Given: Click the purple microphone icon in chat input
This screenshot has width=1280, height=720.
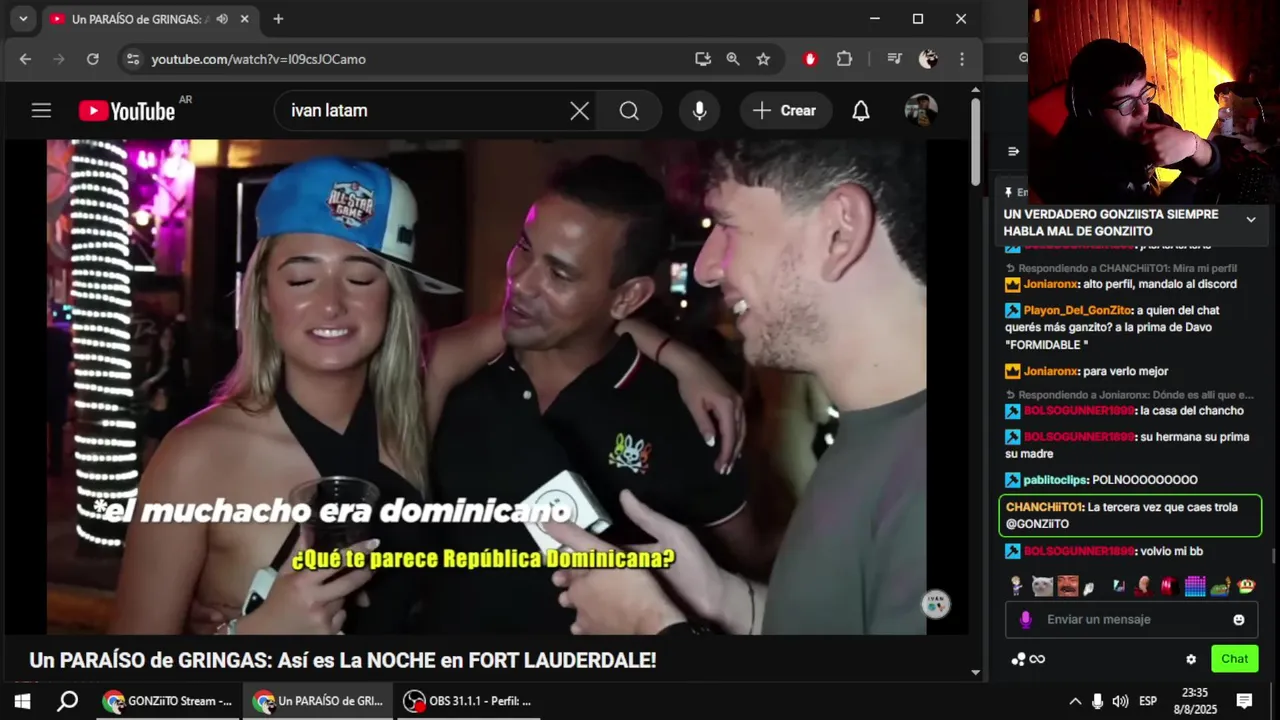Looking at the screenshot, I should point(1025,619).
